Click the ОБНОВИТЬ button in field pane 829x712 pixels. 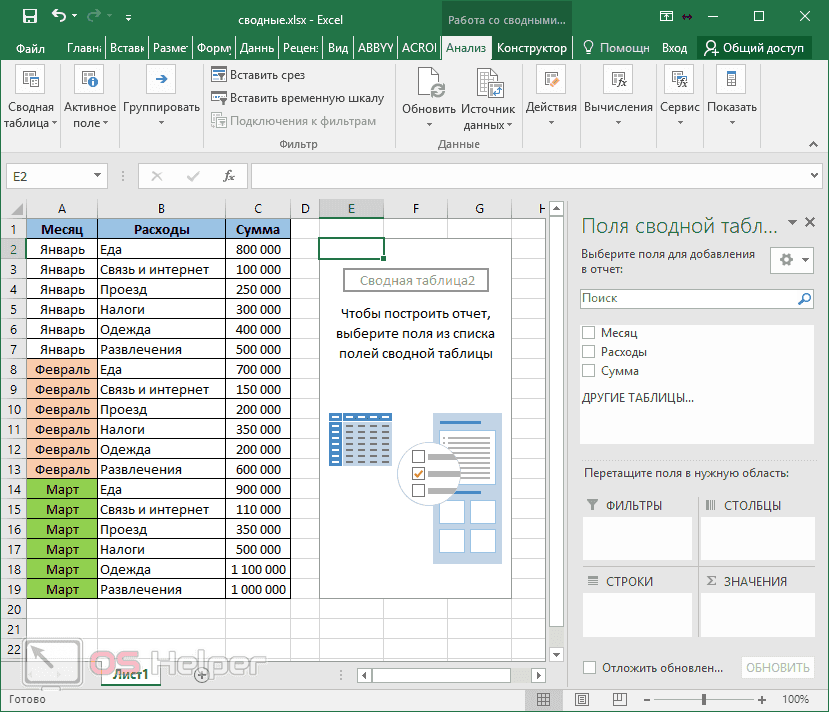pos(777,667)
